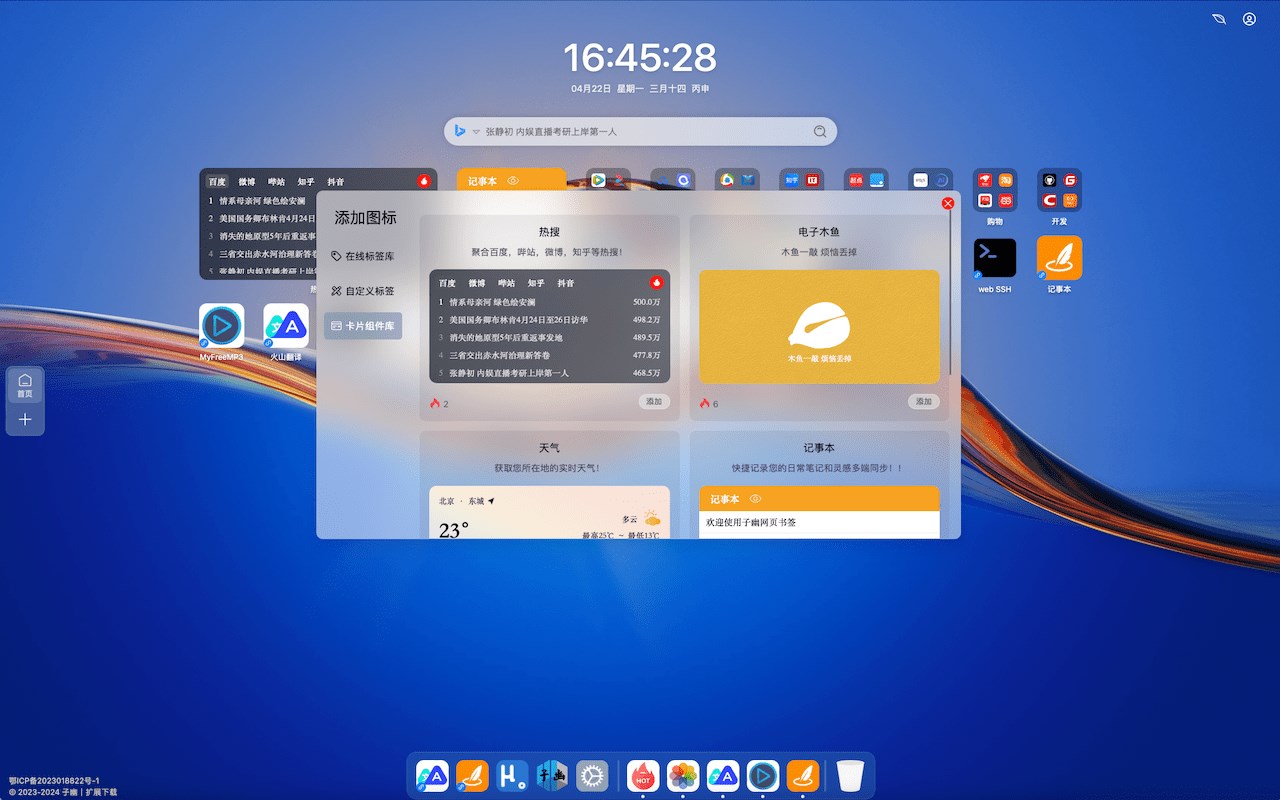Open 美国国务卿布林肯4月24日至26日访华 headline
Image resolution: width=1280 pixels, height=800 pixels.
click(518, 320)
